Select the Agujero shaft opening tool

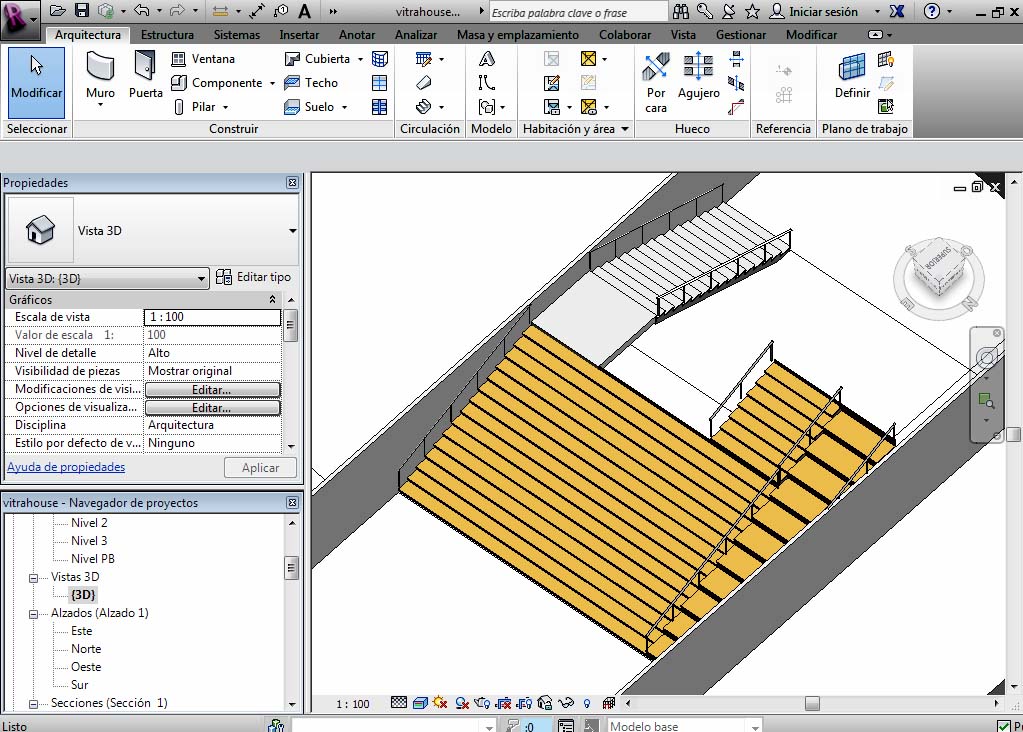click(698, 77)
